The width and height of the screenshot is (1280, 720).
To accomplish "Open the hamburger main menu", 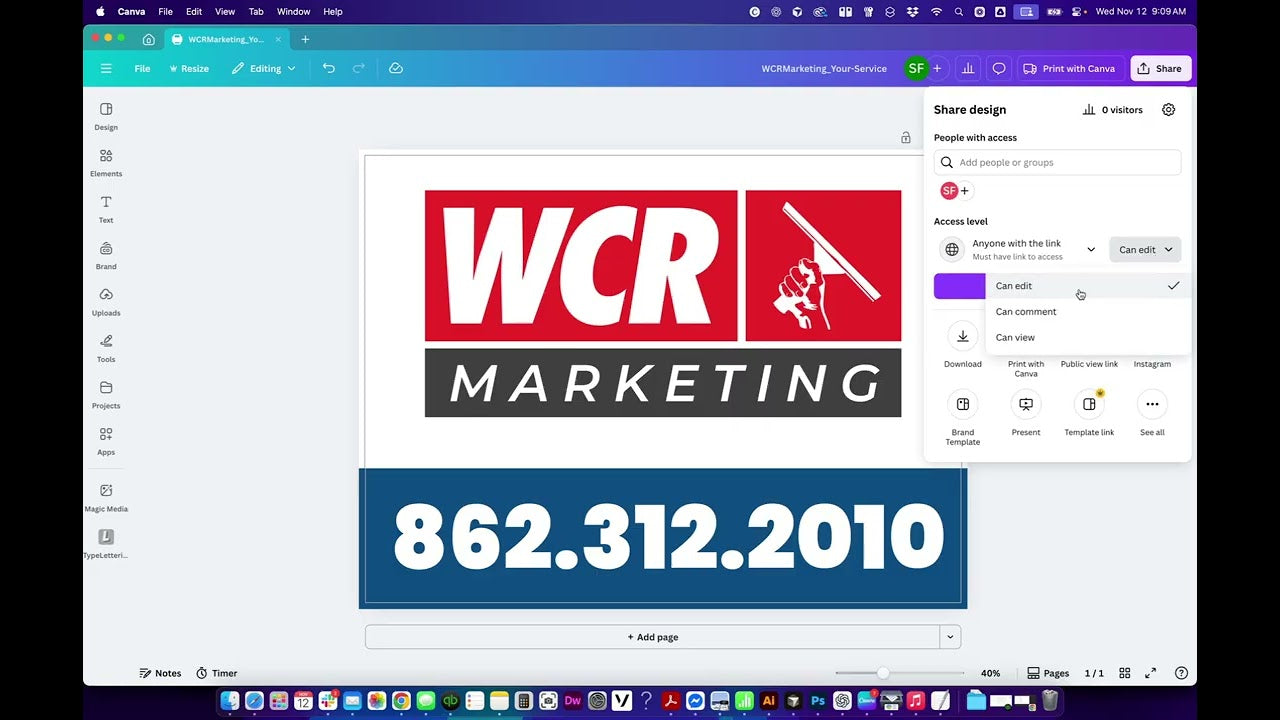I will pyautogui.click(x=106, y=68).
